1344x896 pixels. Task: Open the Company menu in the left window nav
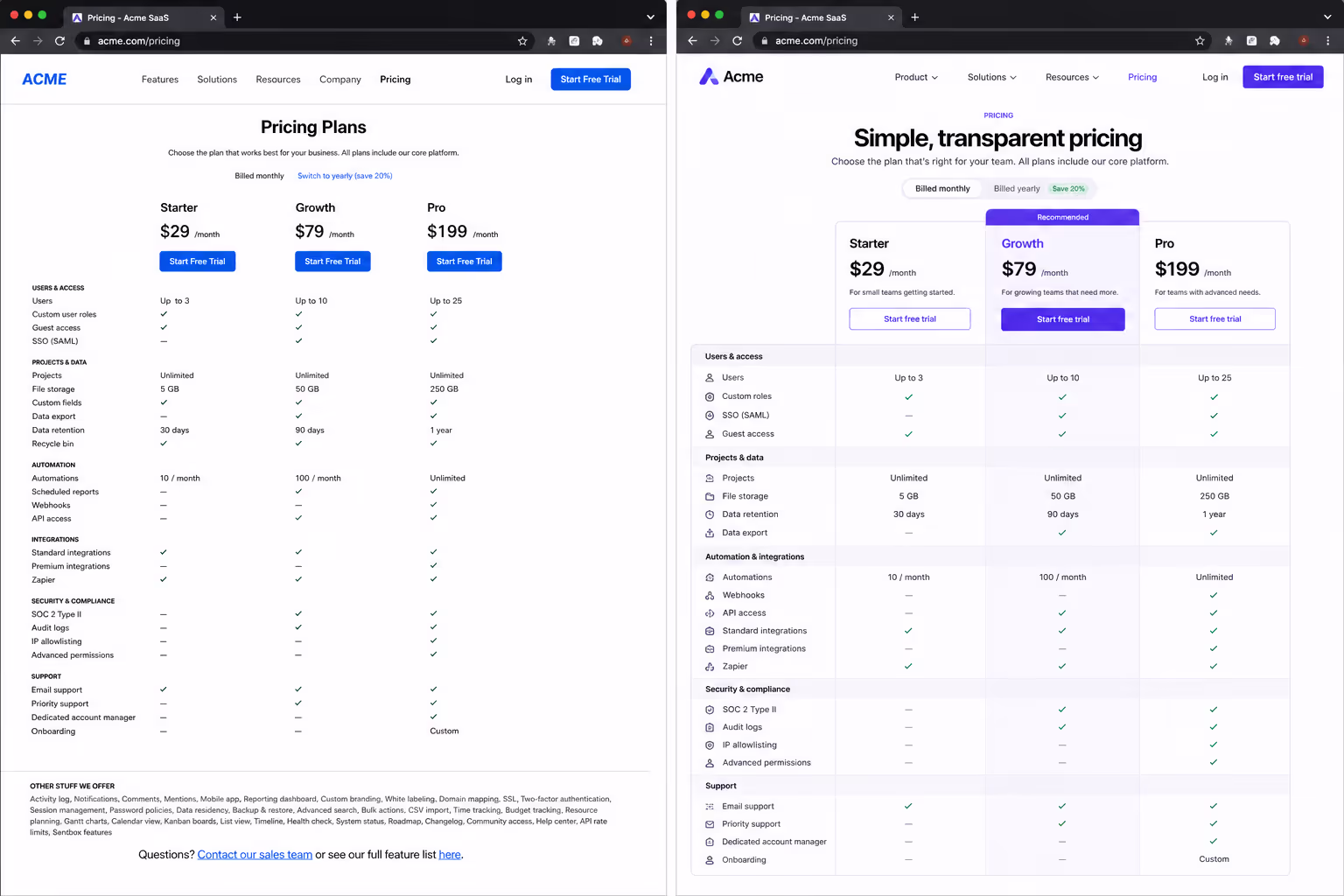[x=340, y=80]
